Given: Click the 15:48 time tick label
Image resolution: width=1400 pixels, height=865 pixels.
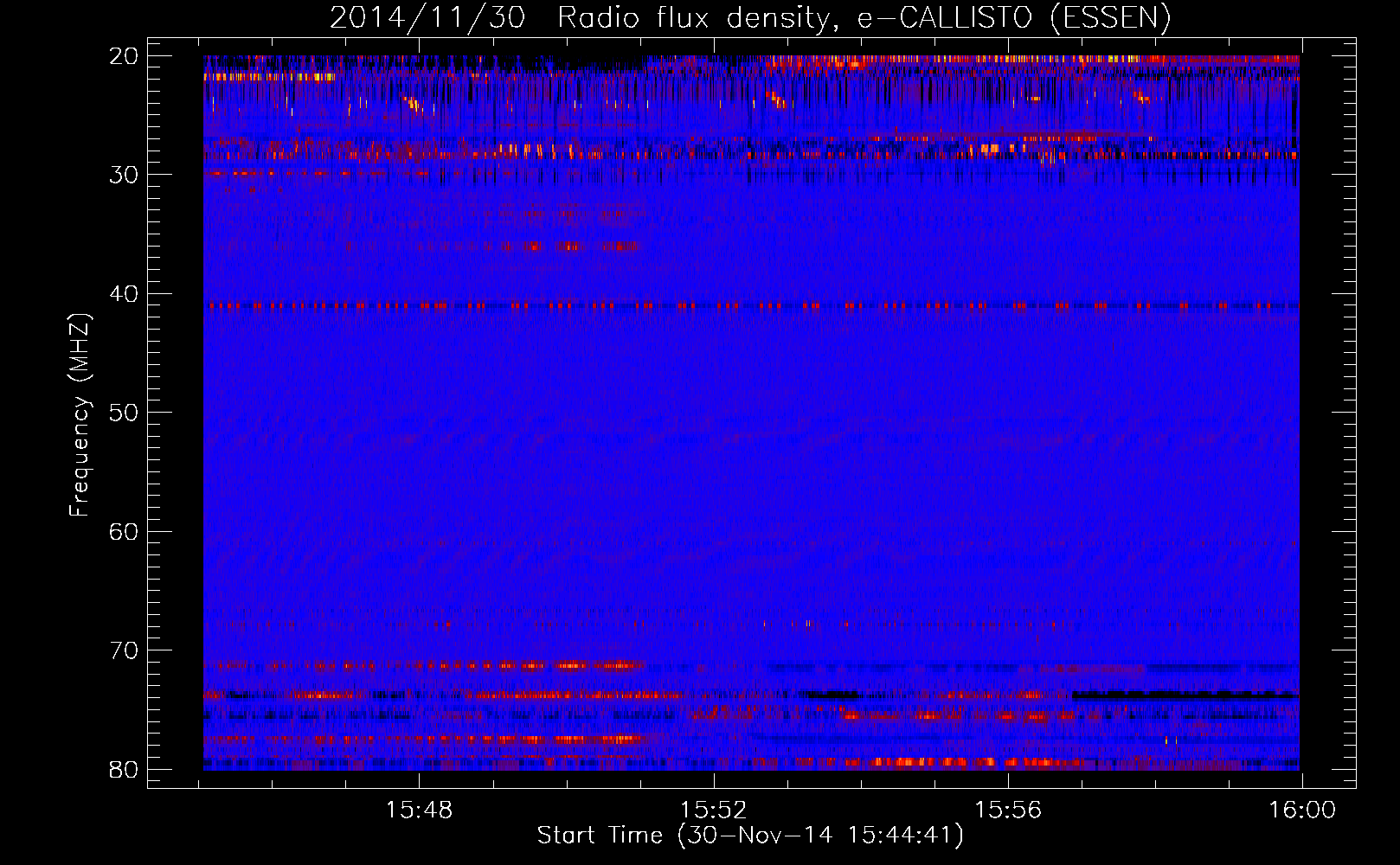Looking at the screenshot, I should point(420,811).
